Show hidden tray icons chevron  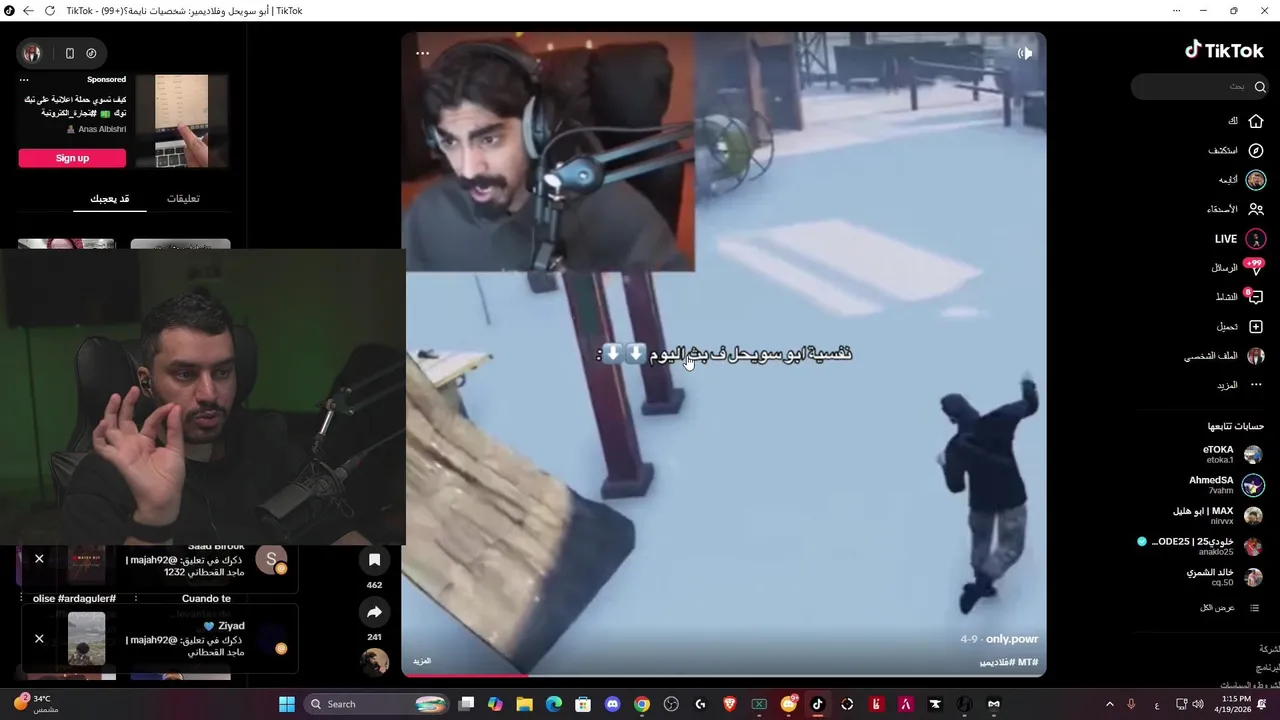[x=1109, y=704]
